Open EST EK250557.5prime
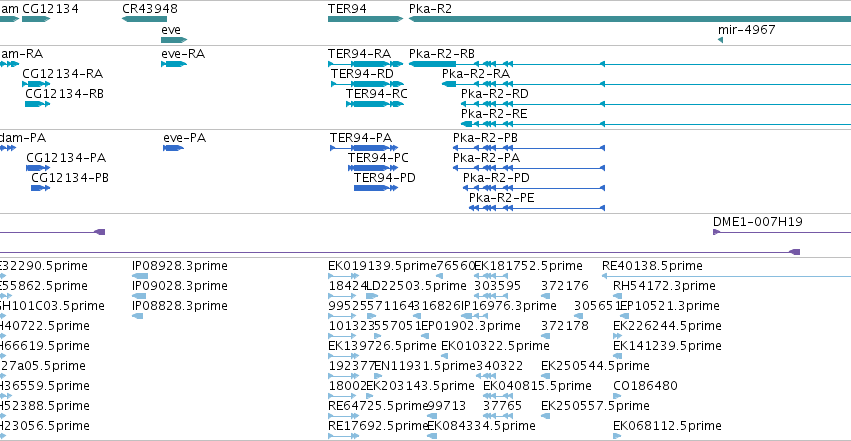 (x=545, y=417)
